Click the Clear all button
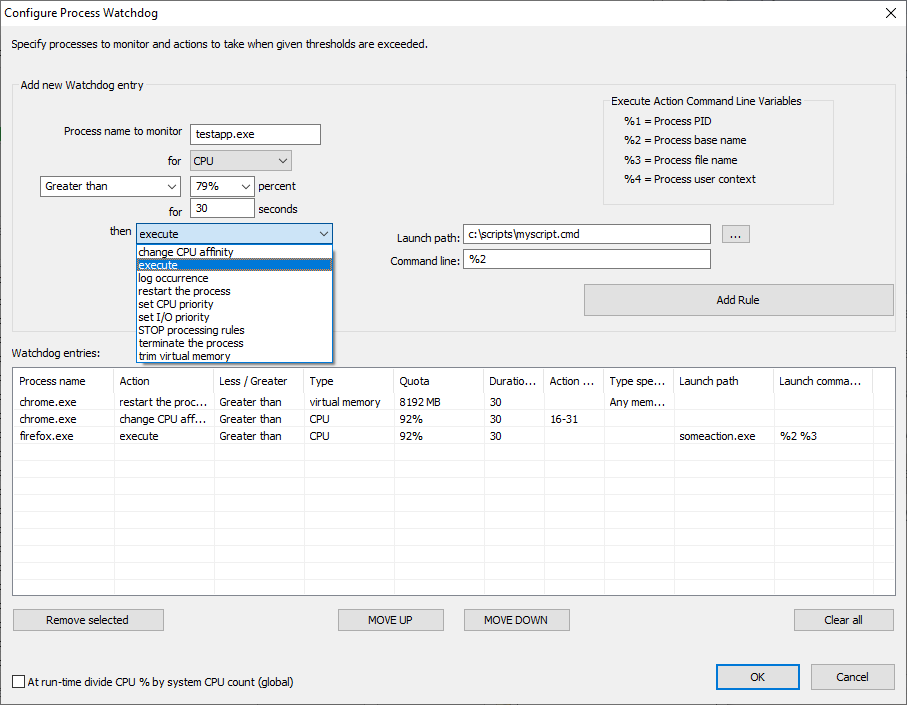Viewport: 907px width, 705px height. pyautogui.click(x=843, y=619)
